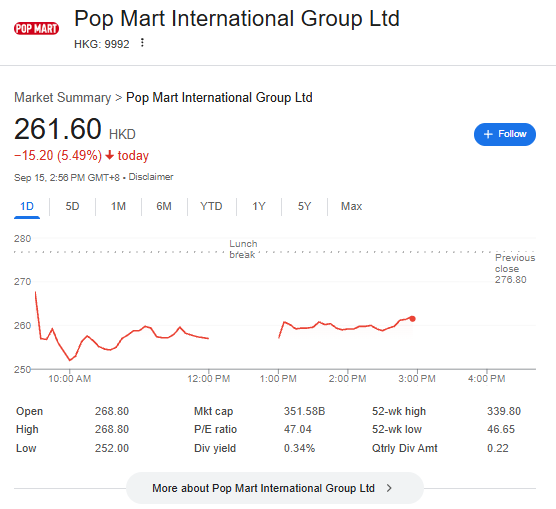Click the 280 y-axis label
The image size is (556, 509).
[x=22, y=238]
